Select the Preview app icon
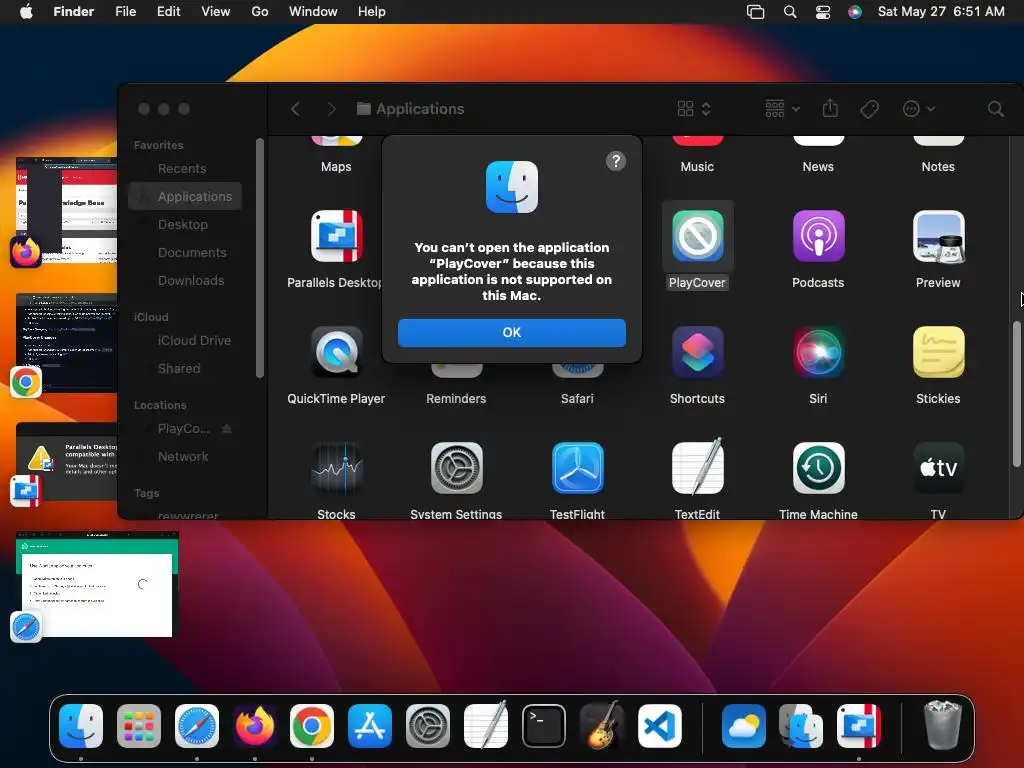The image size is (1024, 768). [938, 236]
